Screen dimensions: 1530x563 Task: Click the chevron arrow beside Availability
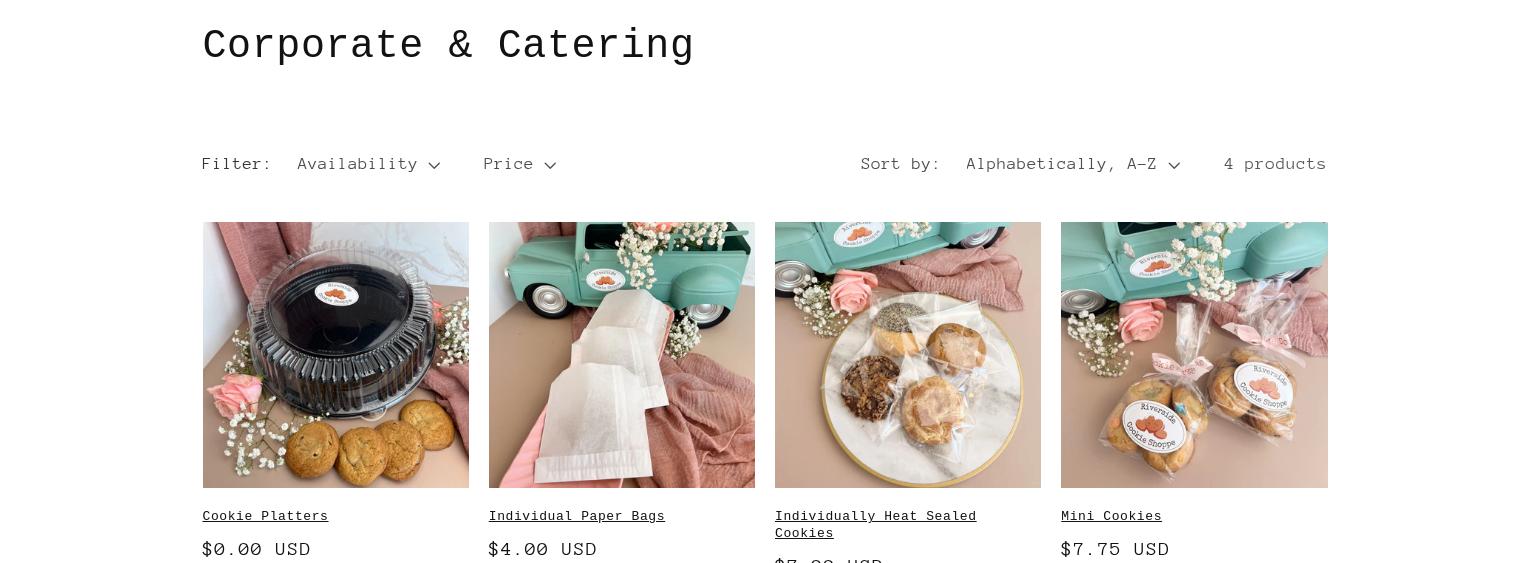(434, 165)
